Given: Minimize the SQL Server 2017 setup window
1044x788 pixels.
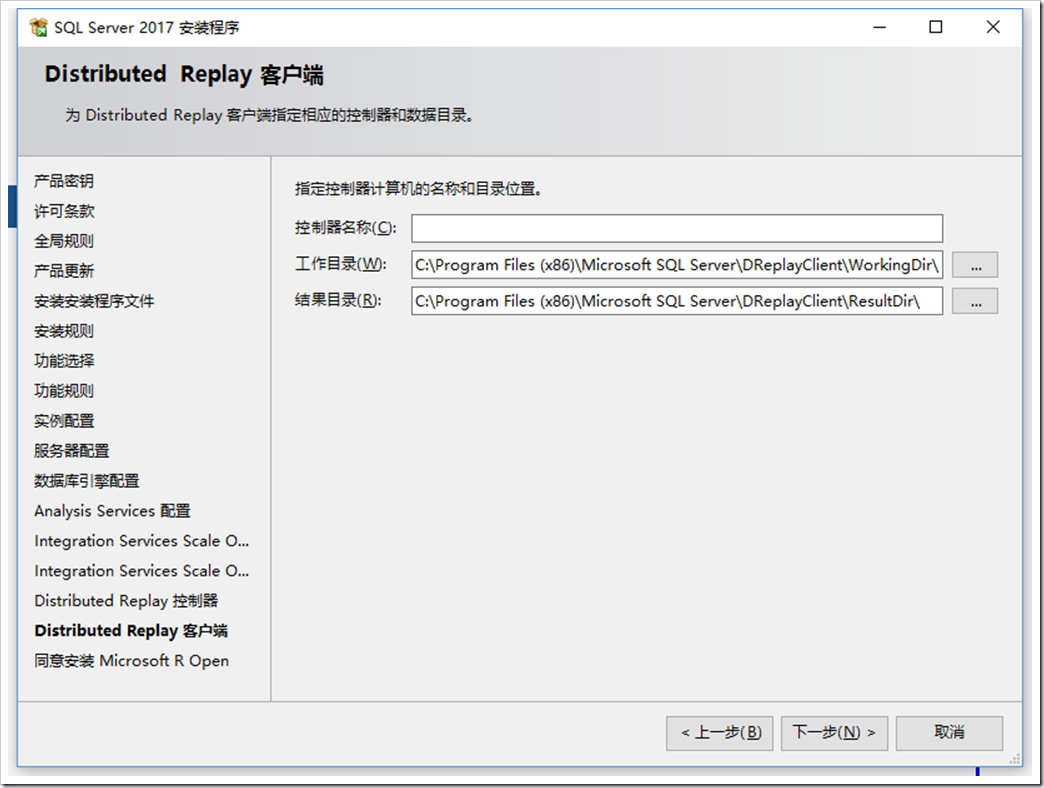Looking at the screenshot, I should pyautogui.click(x=880, y=27).
